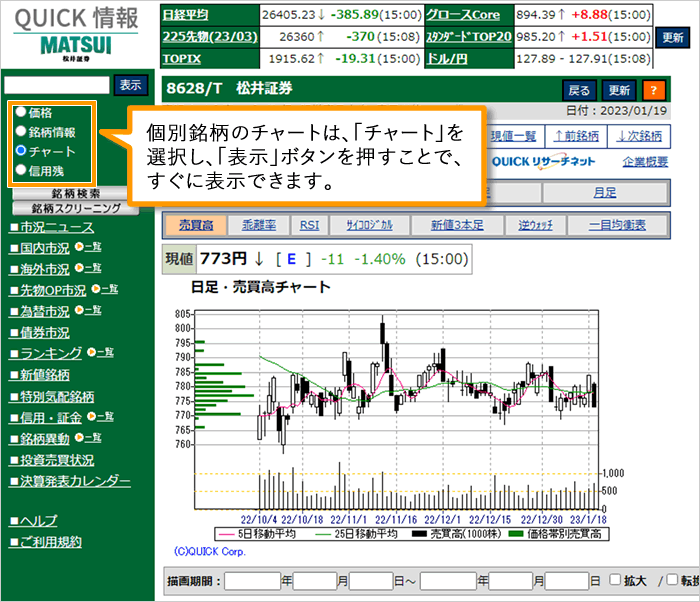The image size is (700, 602).
Task: Switch to the 一目均衡表 chart tab
Action: (x=617, y=225)
